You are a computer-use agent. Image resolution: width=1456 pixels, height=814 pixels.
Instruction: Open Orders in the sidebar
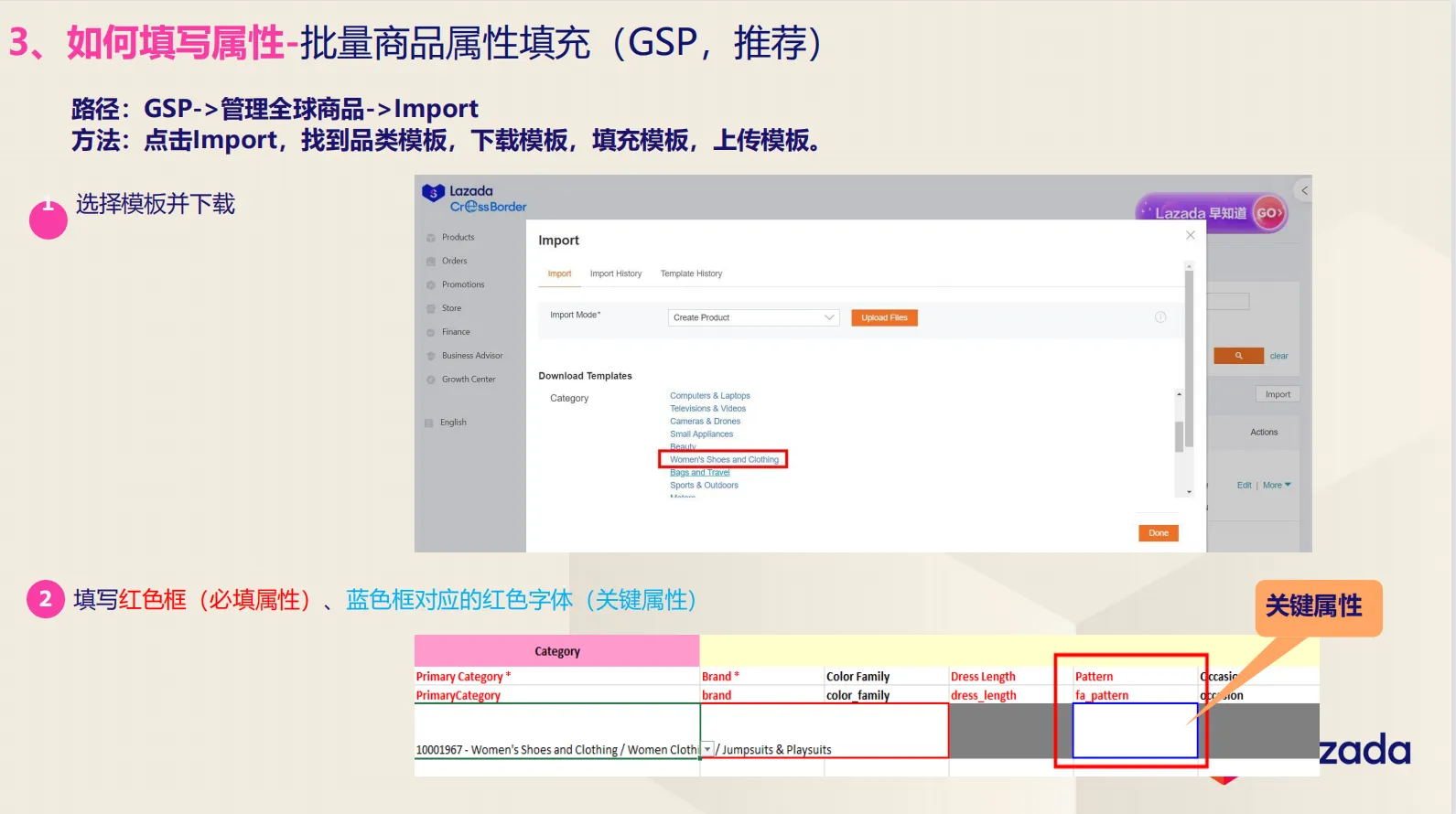tap(454, 261)
